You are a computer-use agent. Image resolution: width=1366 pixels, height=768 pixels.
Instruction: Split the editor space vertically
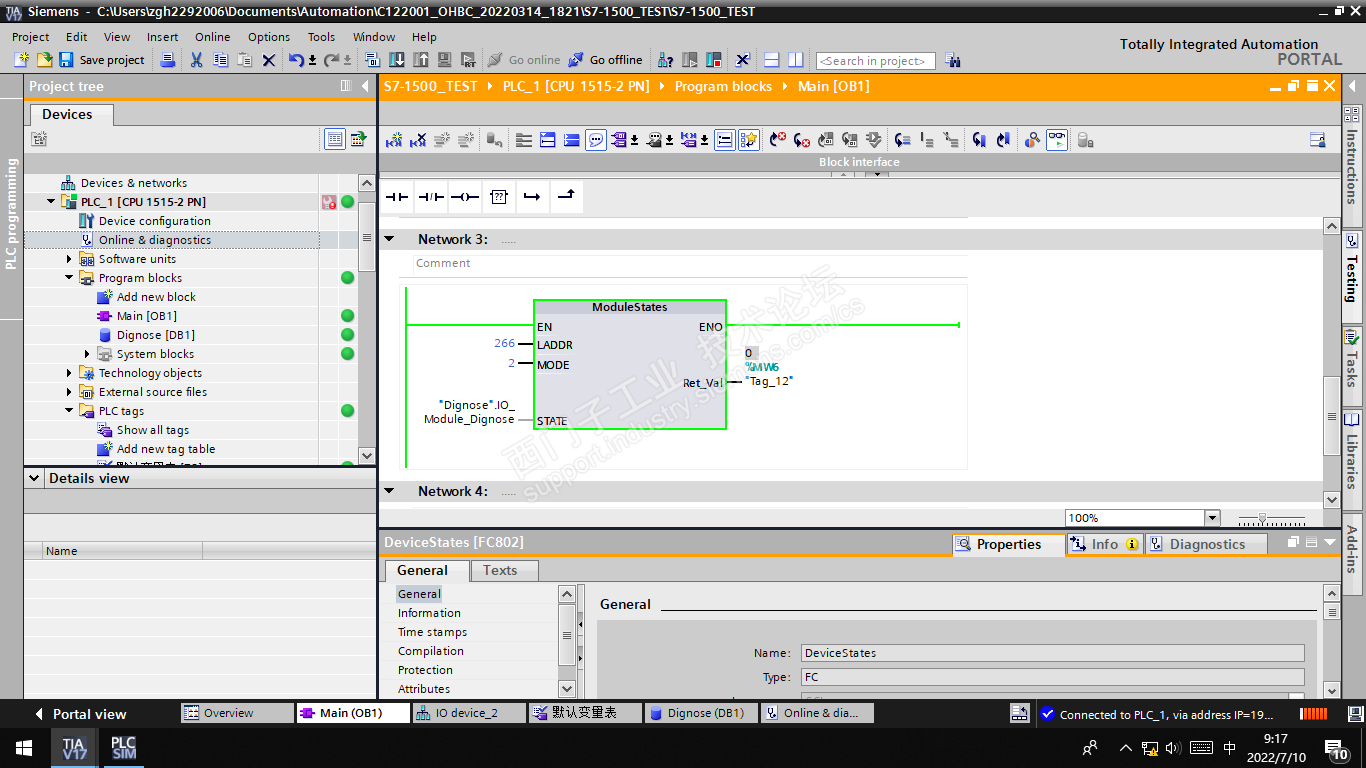tap(796, 60)
